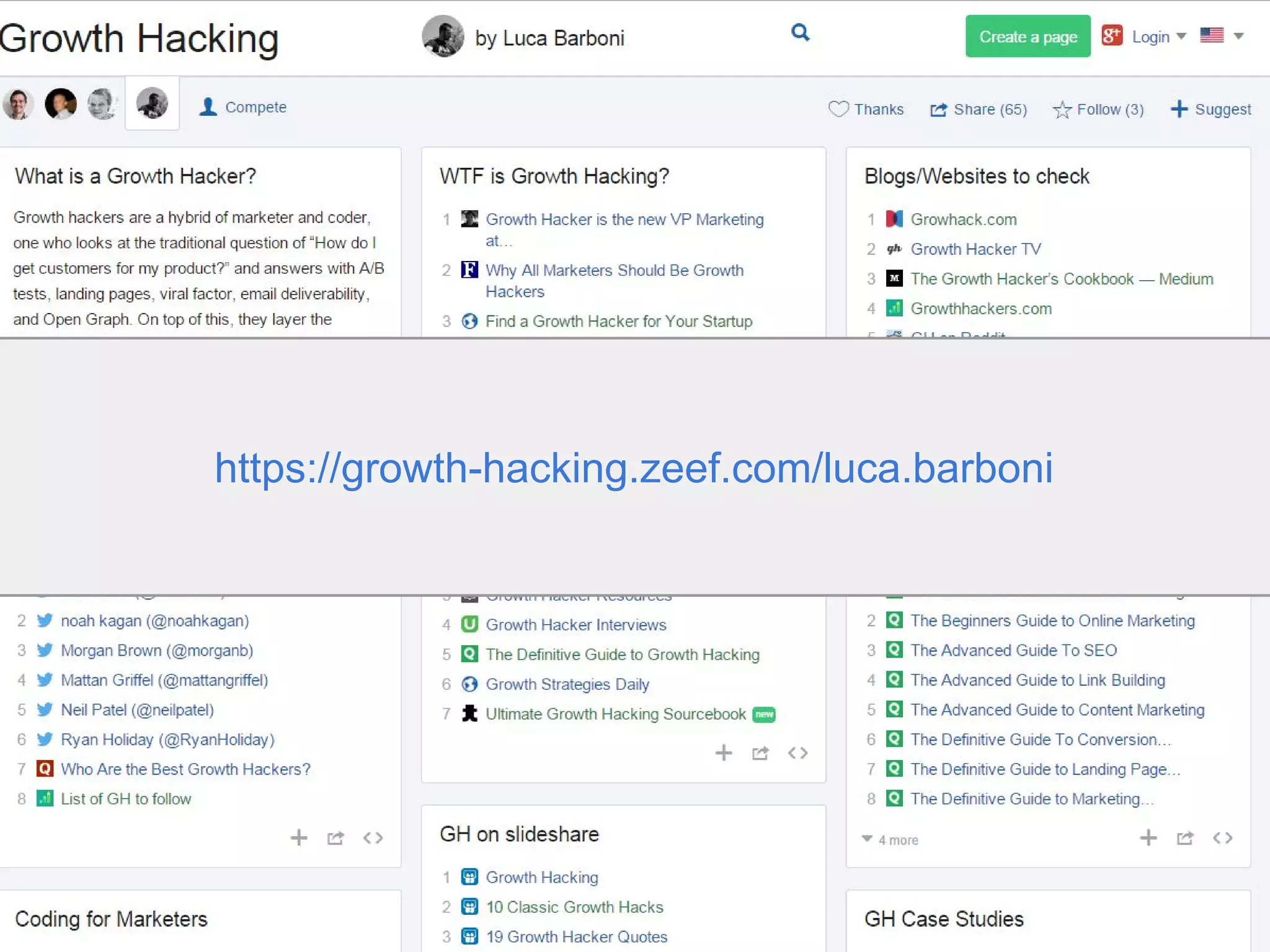Click Share (65)
Viewport: 1270px width, 952px height.
click(979, 110)
